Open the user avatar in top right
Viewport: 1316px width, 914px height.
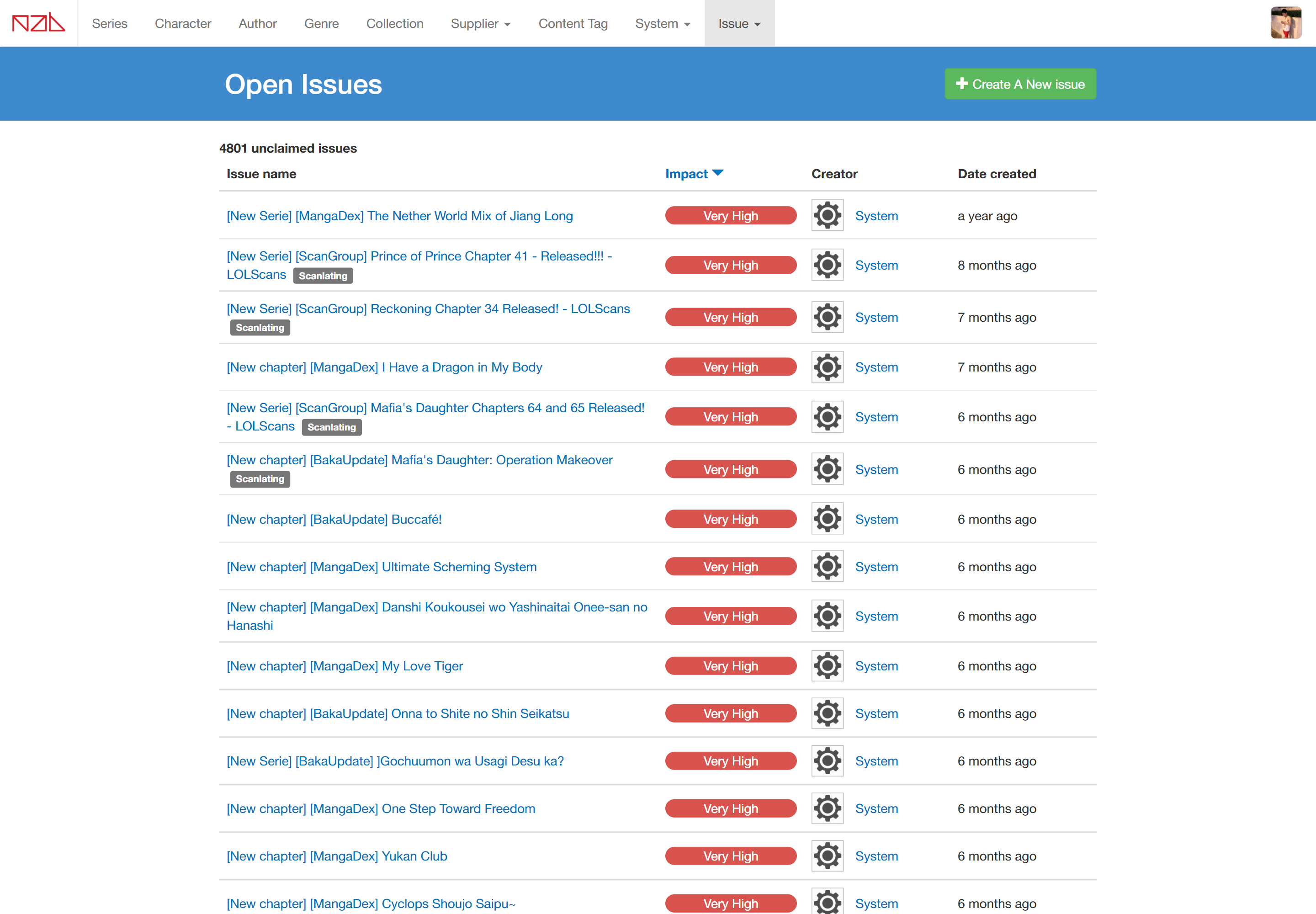tap(1286, 23)
